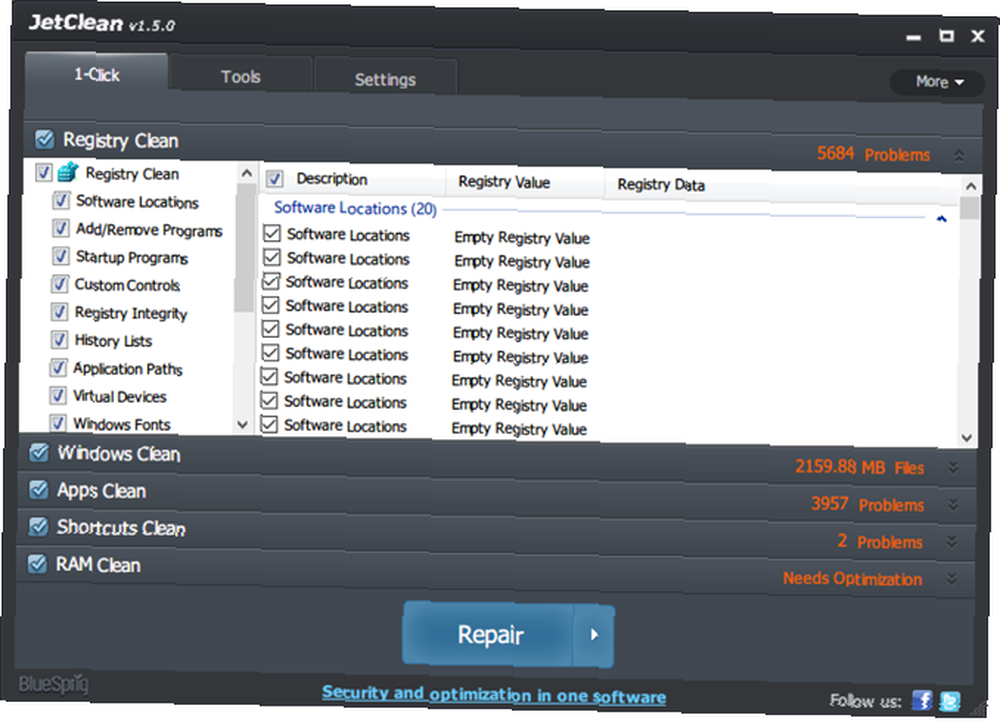Uncheck Apps Clean section
This screenshot has height=721, width=1000.
coord(39,490)
